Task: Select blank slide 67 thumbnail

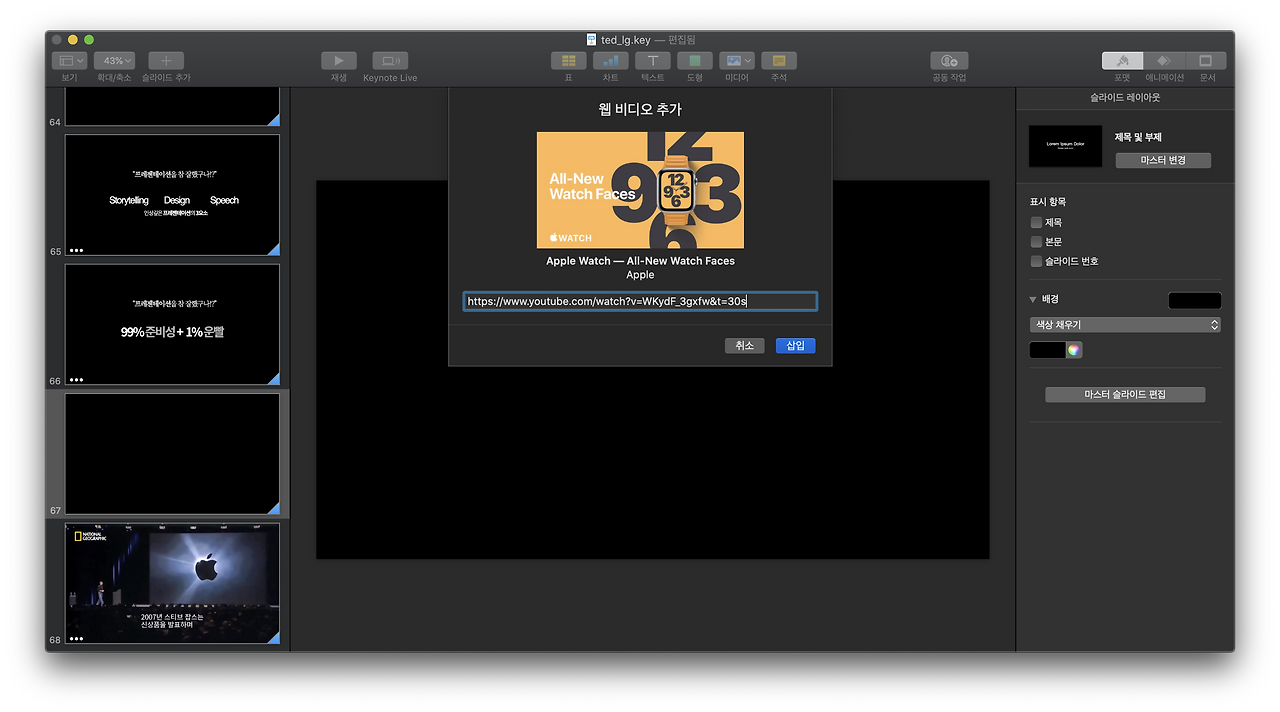Action: click(172, 454)
